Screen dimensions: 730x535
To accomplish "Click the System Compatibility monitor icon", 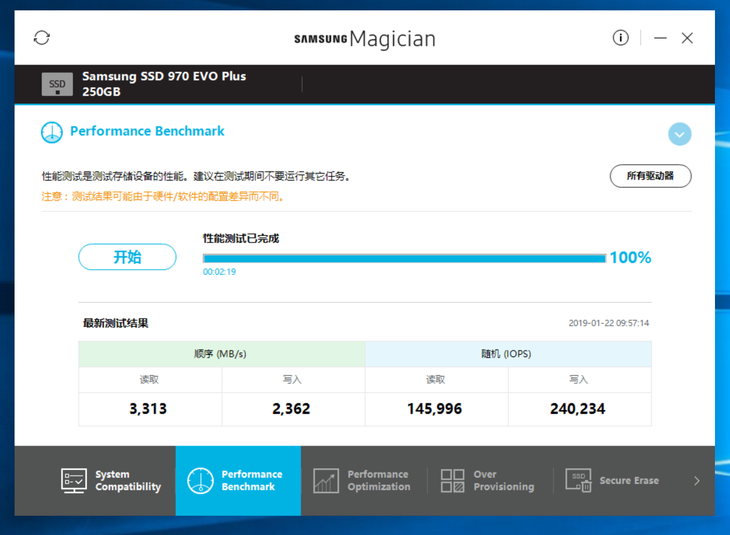I will [74, 481].
